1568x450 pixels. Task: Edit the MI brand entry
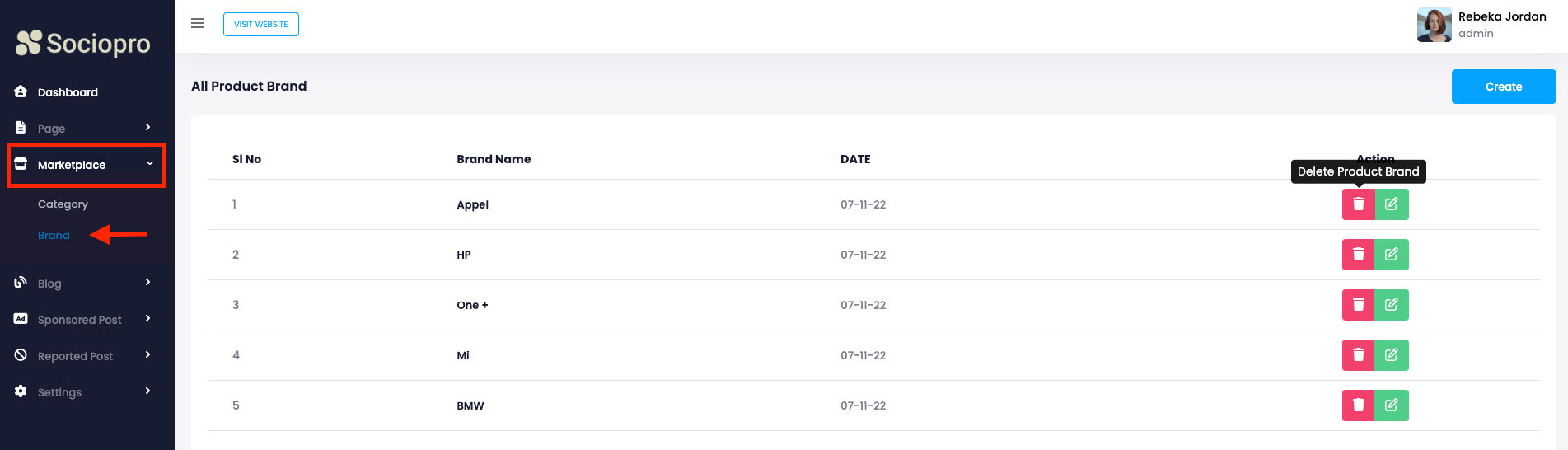[1392, 355]
